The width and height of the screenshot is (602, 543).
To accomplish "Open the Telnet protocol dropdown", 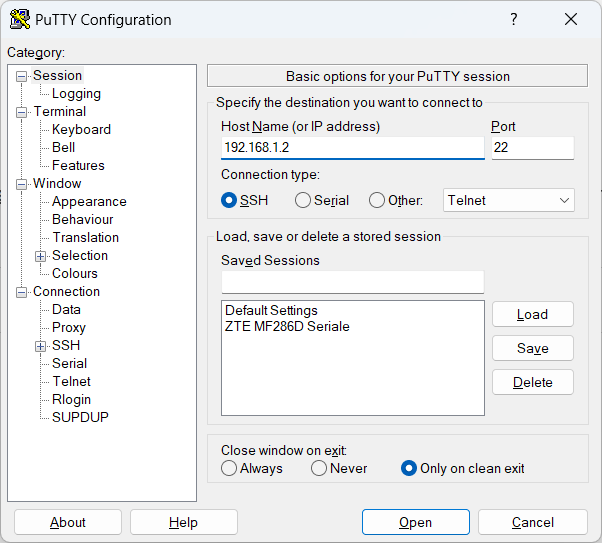I will click(508, 200).
